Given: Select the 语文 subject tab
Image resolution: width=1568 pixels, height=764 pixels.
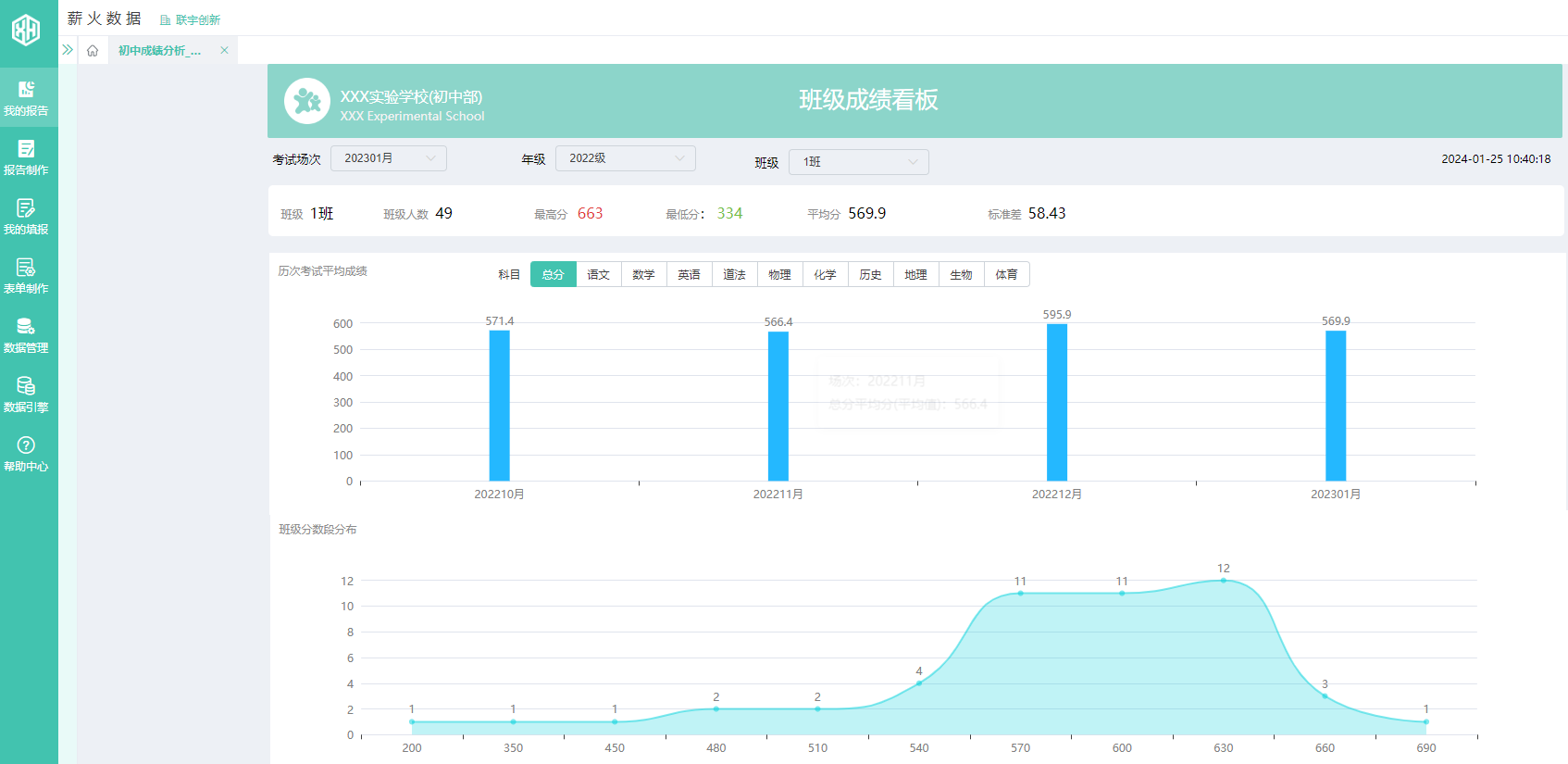Looking at the screenshot, I should click(599, 274).
